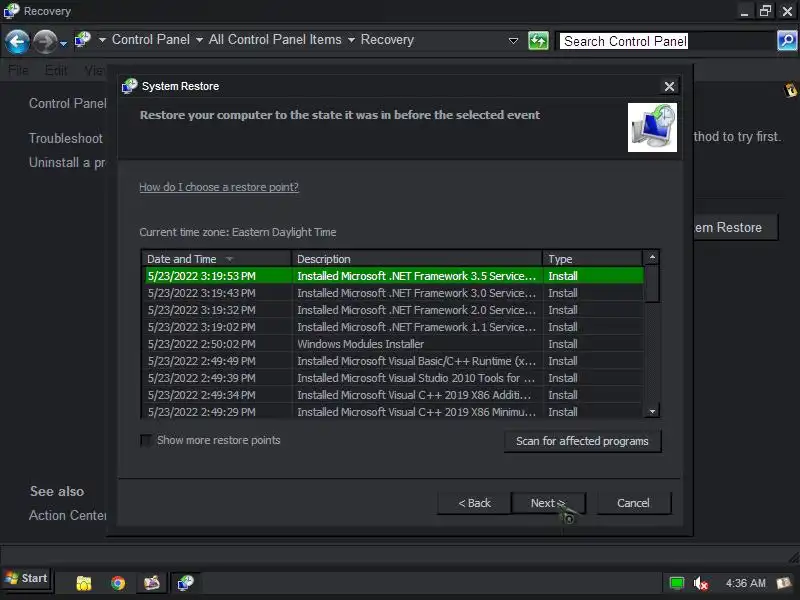Screen dimensions: 800x600
Task: Click the Scan for affected programs button
Action: [582, 441]
